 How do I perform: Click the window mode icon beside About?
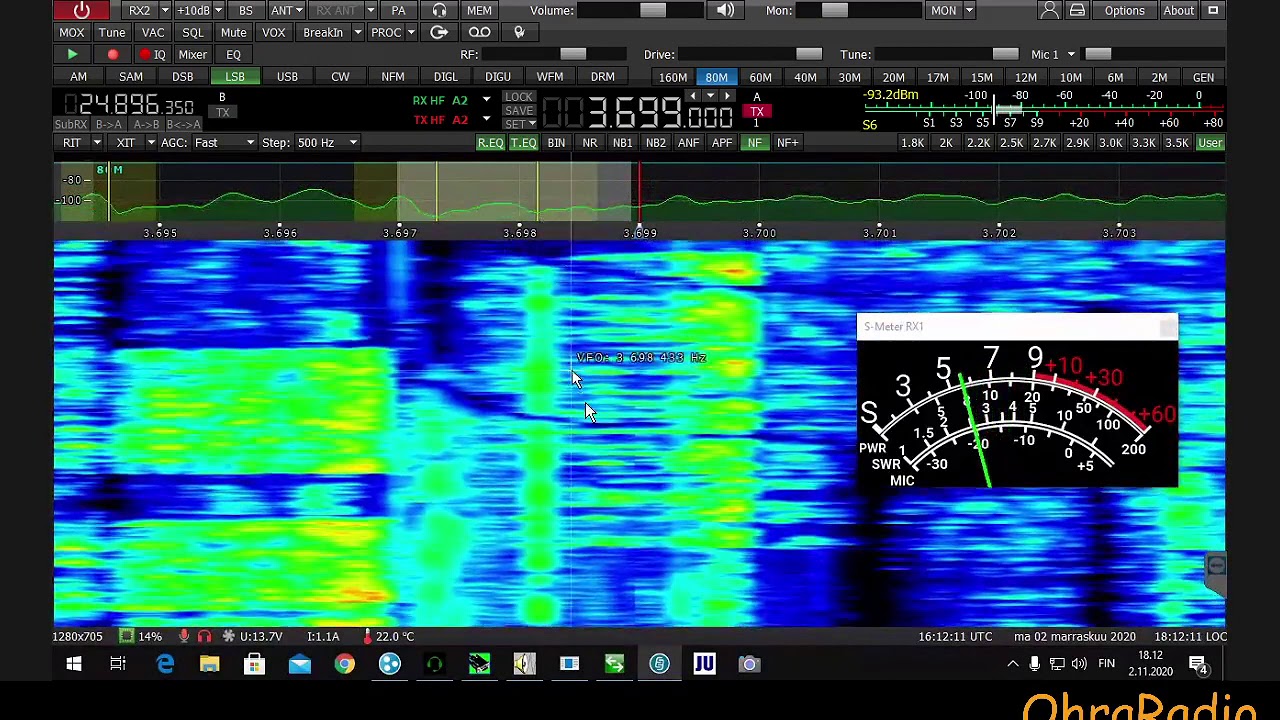click(1213, 10)
